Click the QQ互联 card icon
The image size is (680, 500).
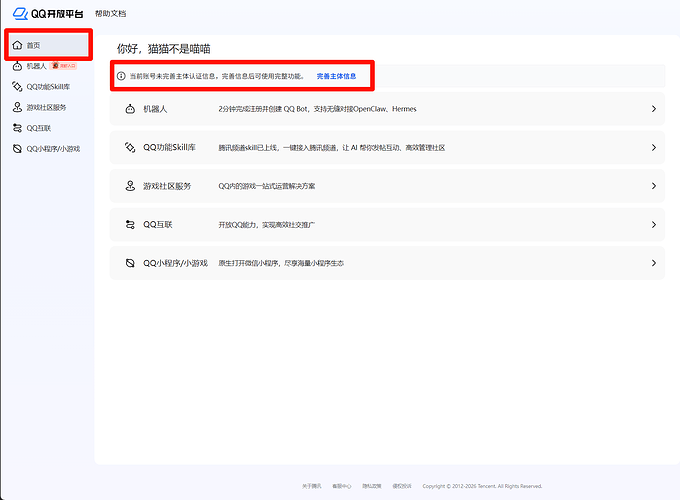pos(130,225)
